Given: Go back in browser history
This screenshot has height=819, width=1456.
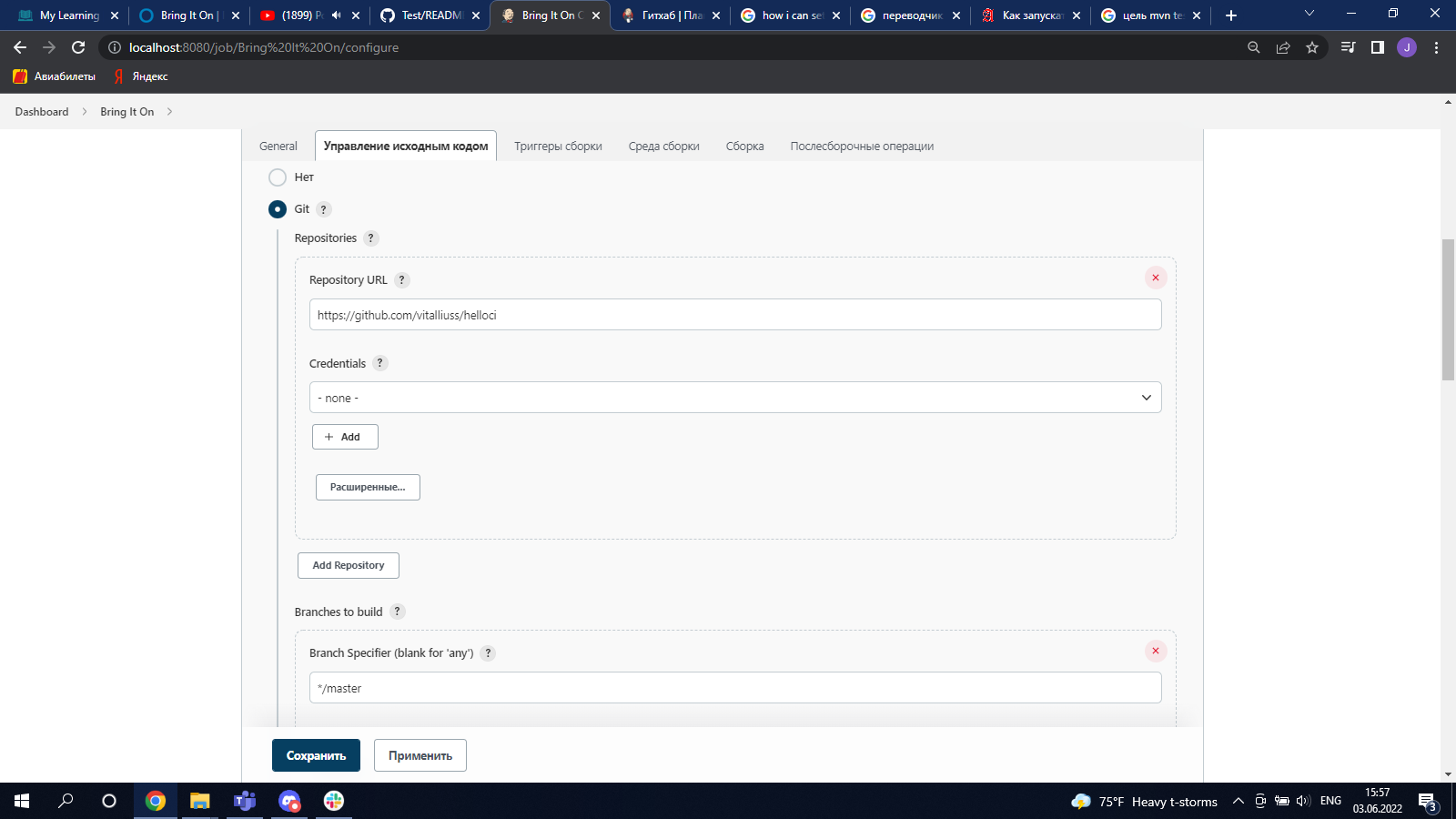Looking at the screenshot, I should (x=20, y=47).
